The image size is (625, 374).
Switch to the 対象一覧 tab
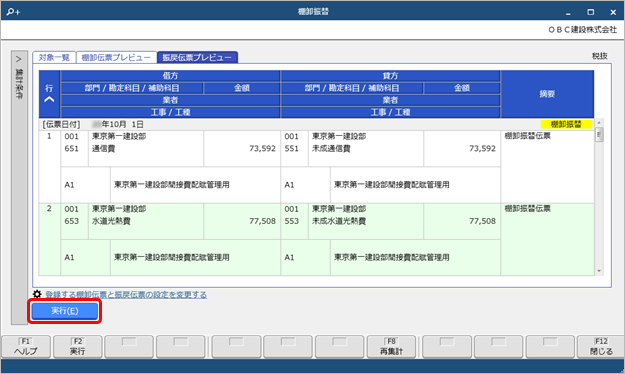(54, 57)
